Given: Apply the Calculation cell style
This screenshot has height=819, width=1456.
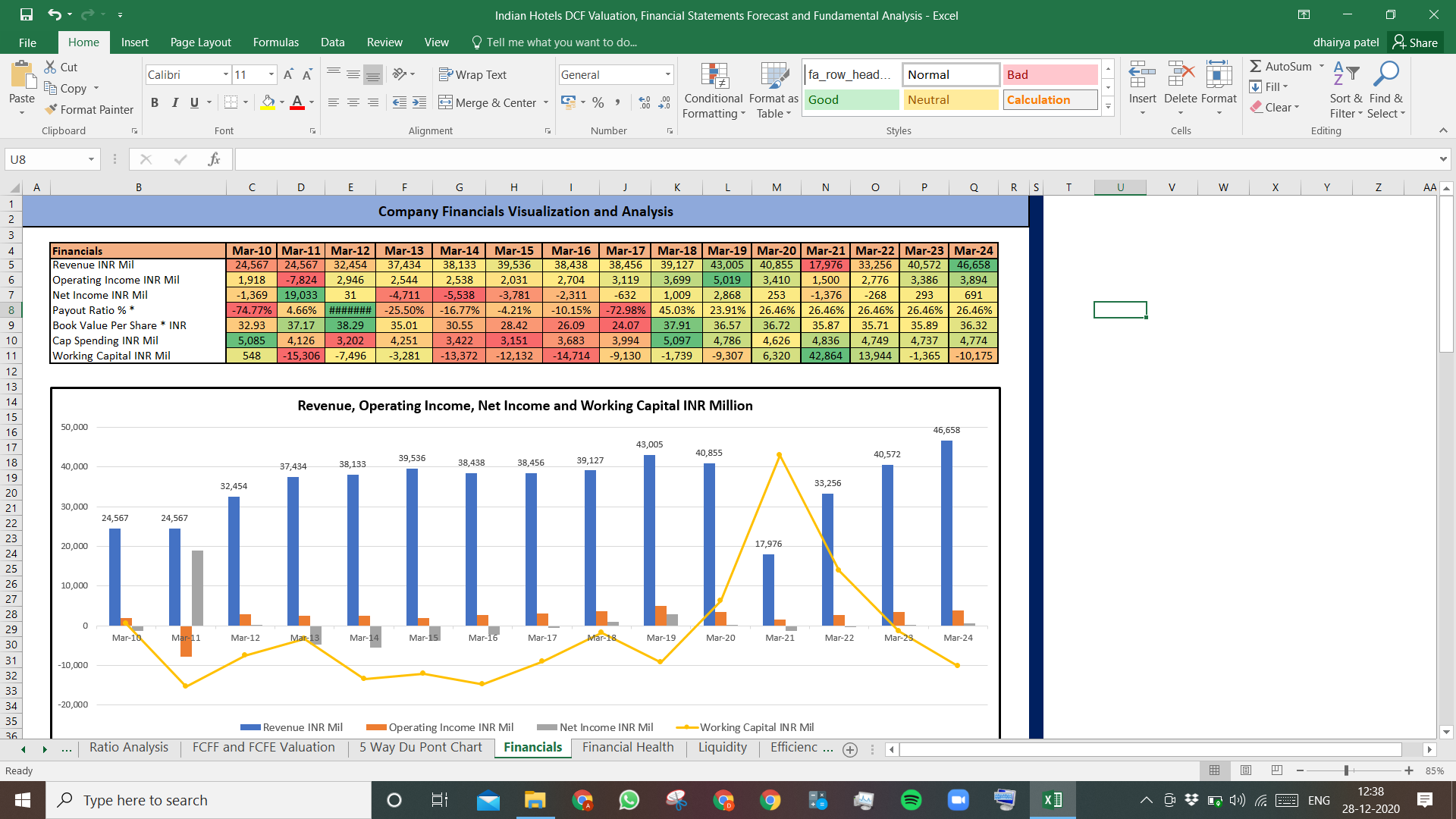Looking at the screenshot, I should pyautogui.click(x=1050, y=99).
